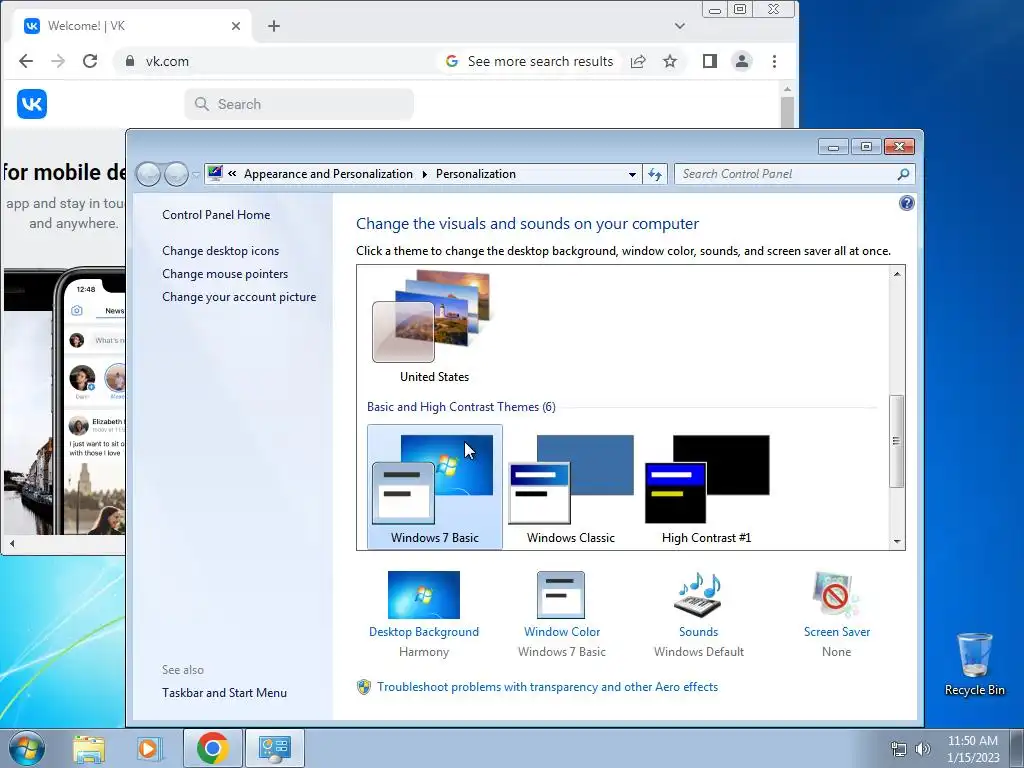Switch to Chrome via taskbar icon

click(x=212, y=748)
